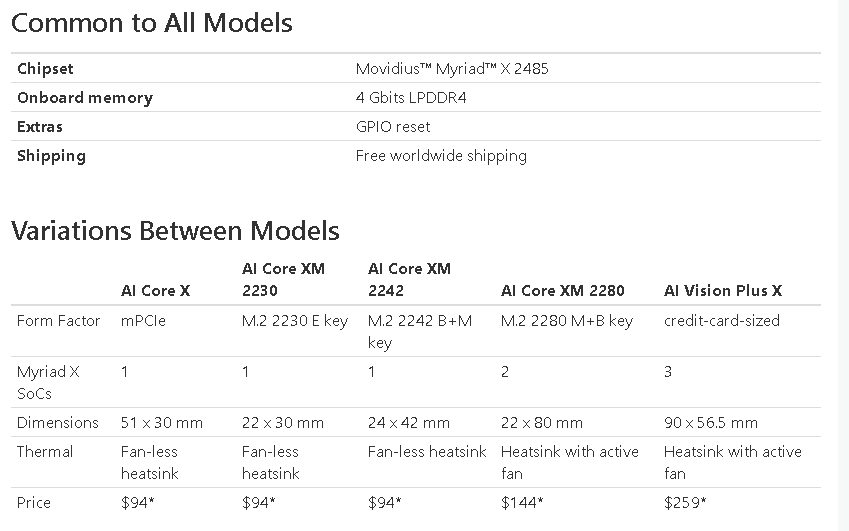
Task: Click the '$259*' price cell
Action: coord(685,503)
